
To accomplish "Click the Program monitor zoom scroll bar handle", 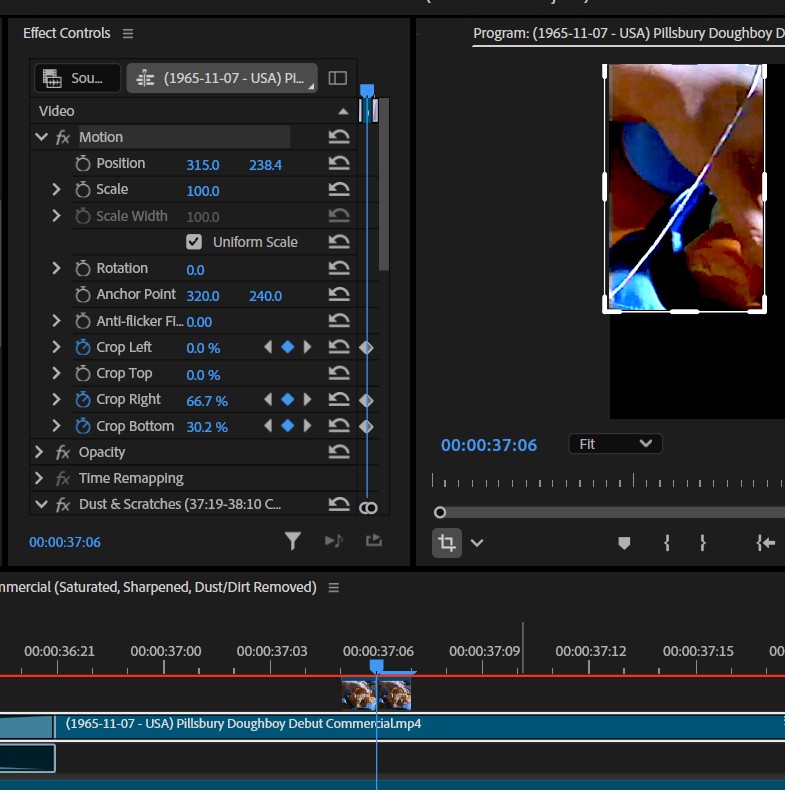I will click(x=440, y=513).
